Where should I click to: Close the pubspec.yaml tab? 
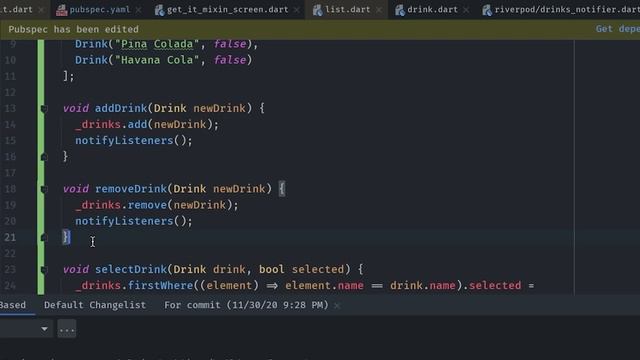coord(138,10)
